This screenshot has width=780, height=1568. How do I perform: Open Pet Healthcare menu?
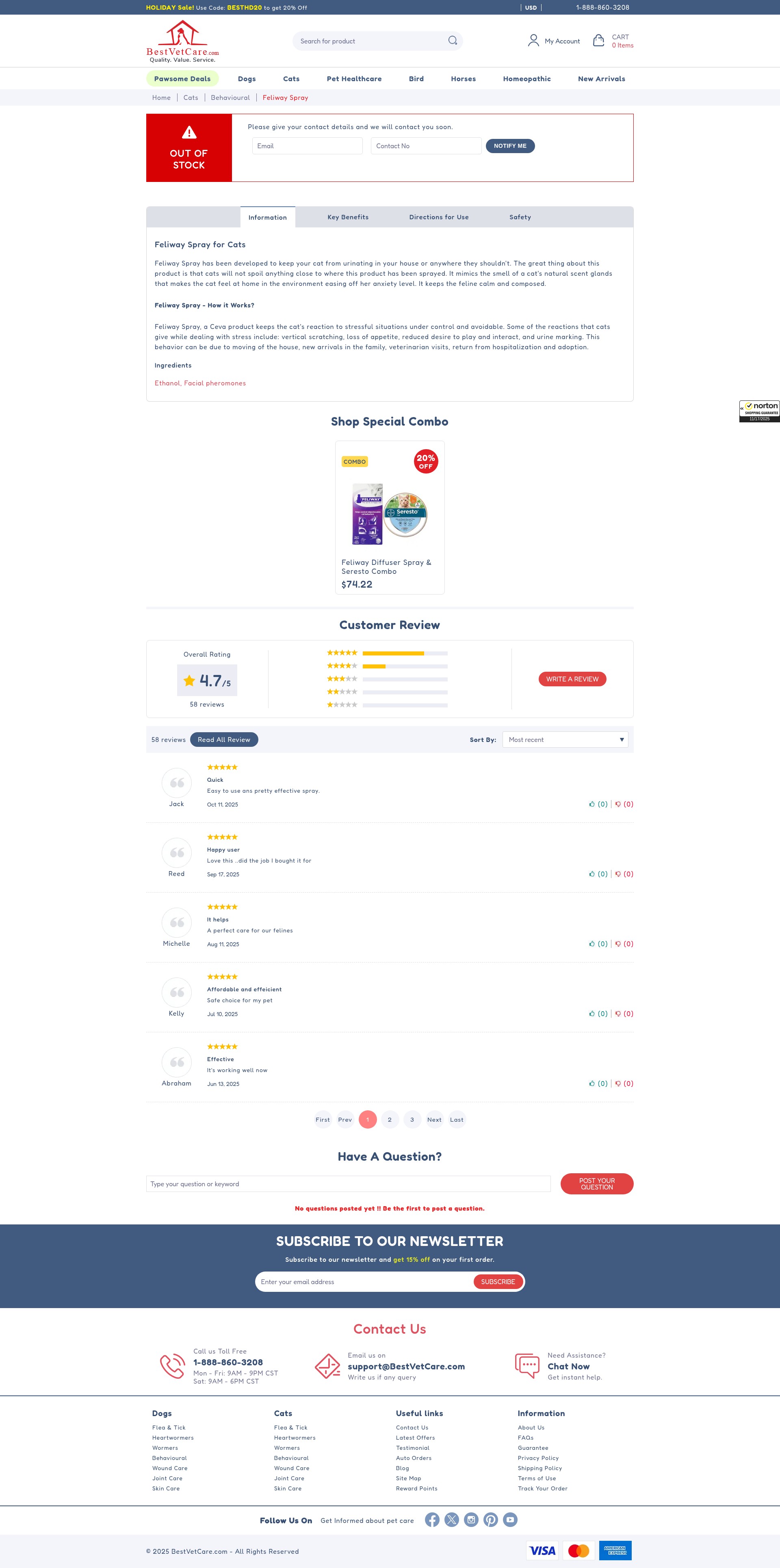click(354, 78)
